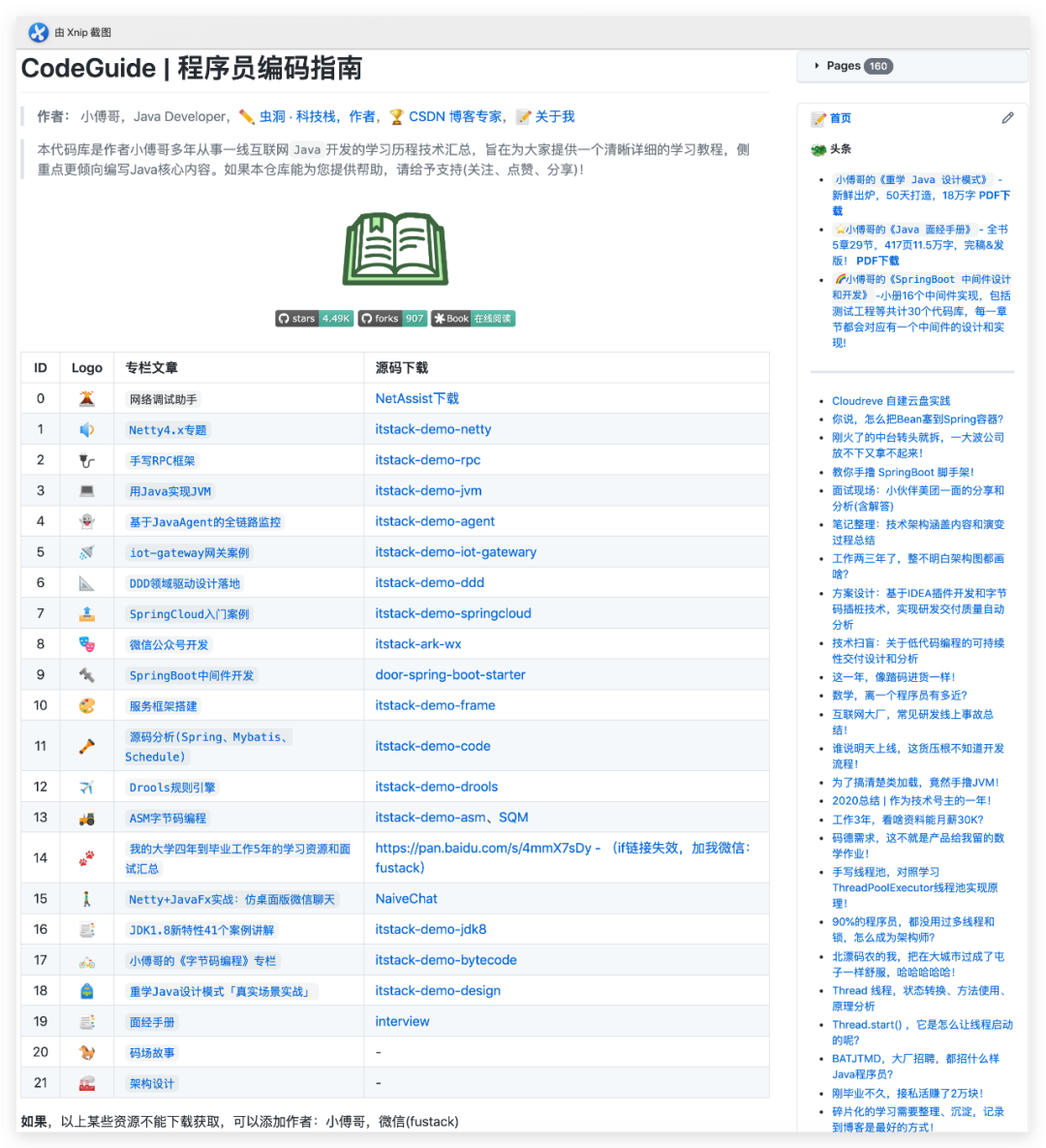Screen dimensions: 1046x1148
Task: Open the Drools规则引擎 article link
Action: click(172, 788)
